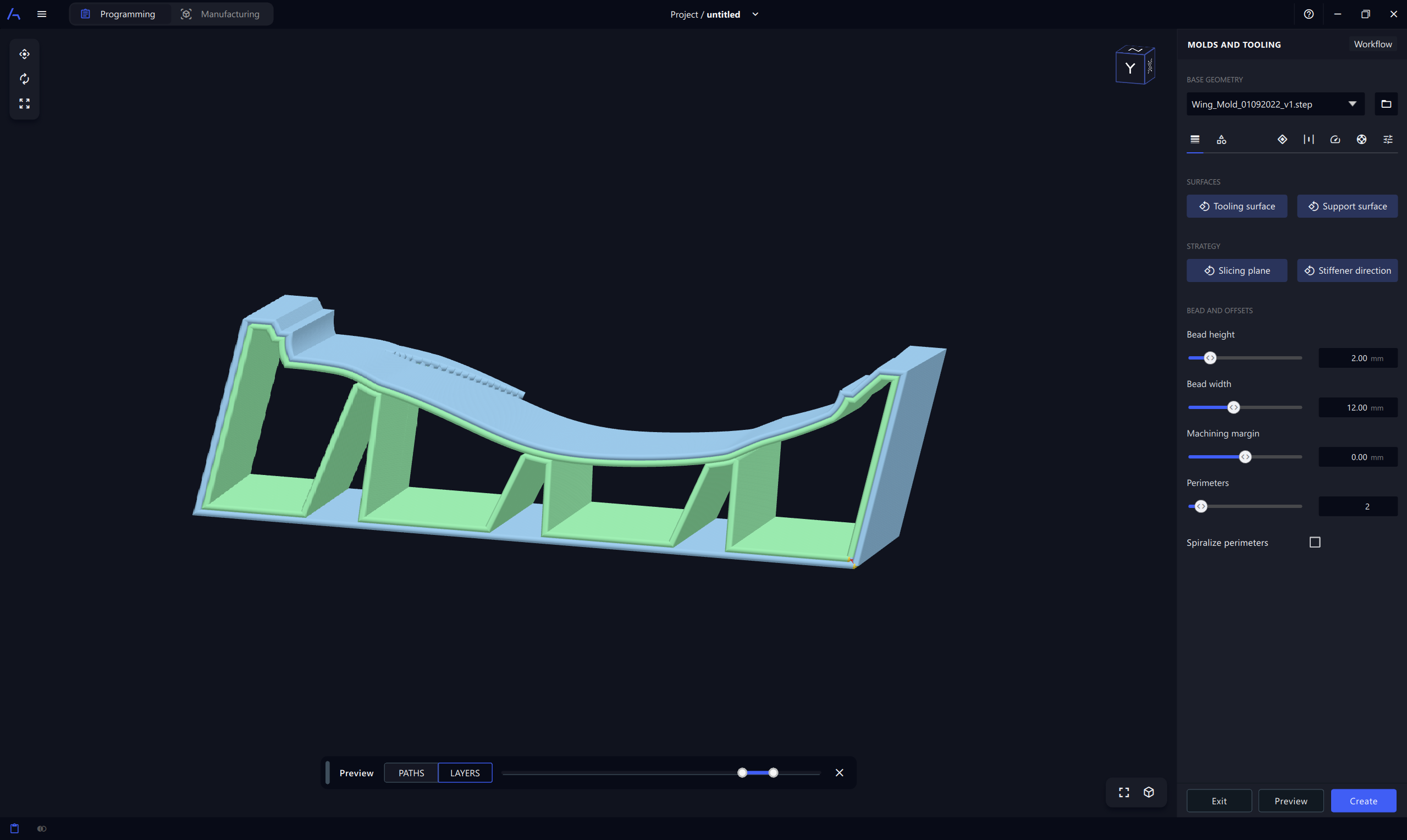Click the Perimeters value field
The width and height of the screenshot is (1407, 840).
1358,507
